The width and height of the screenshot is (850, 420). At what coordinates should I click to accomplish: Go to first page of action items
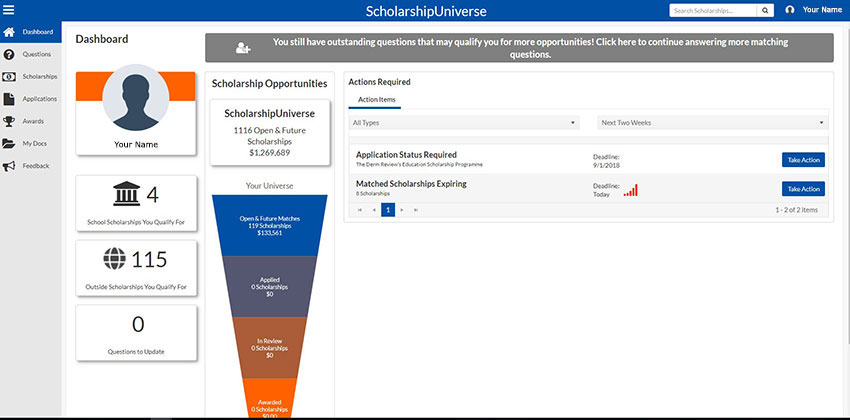360,210
